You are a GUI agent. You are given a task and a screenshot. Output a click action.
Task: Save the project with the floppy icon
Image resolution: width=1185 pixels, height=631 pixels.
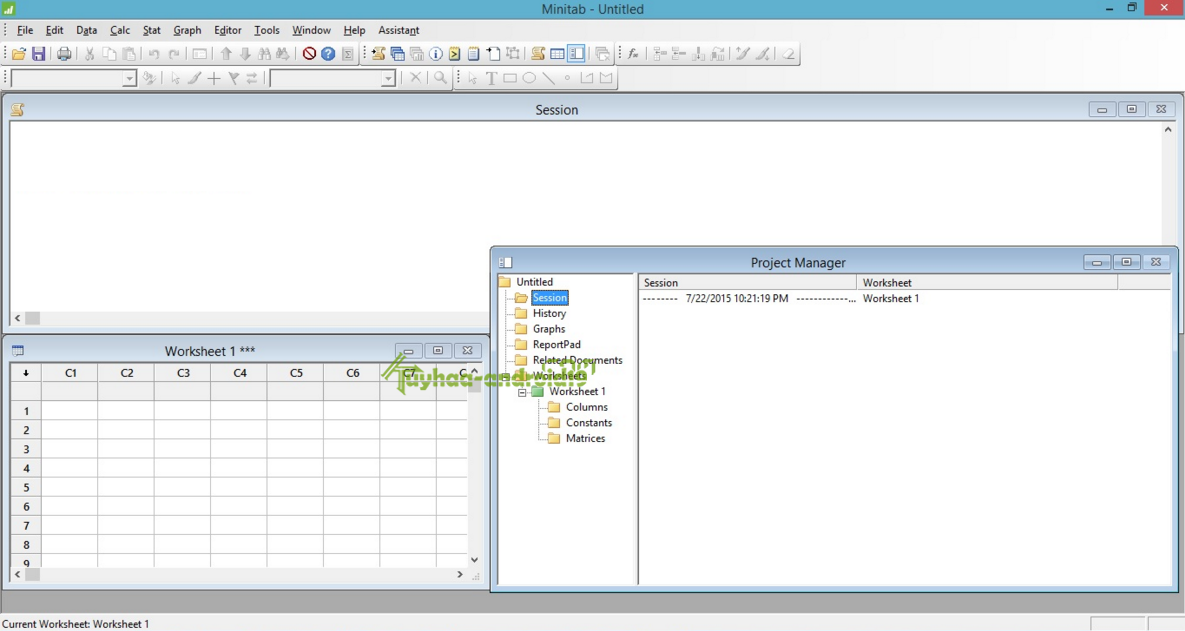[38, 54]
